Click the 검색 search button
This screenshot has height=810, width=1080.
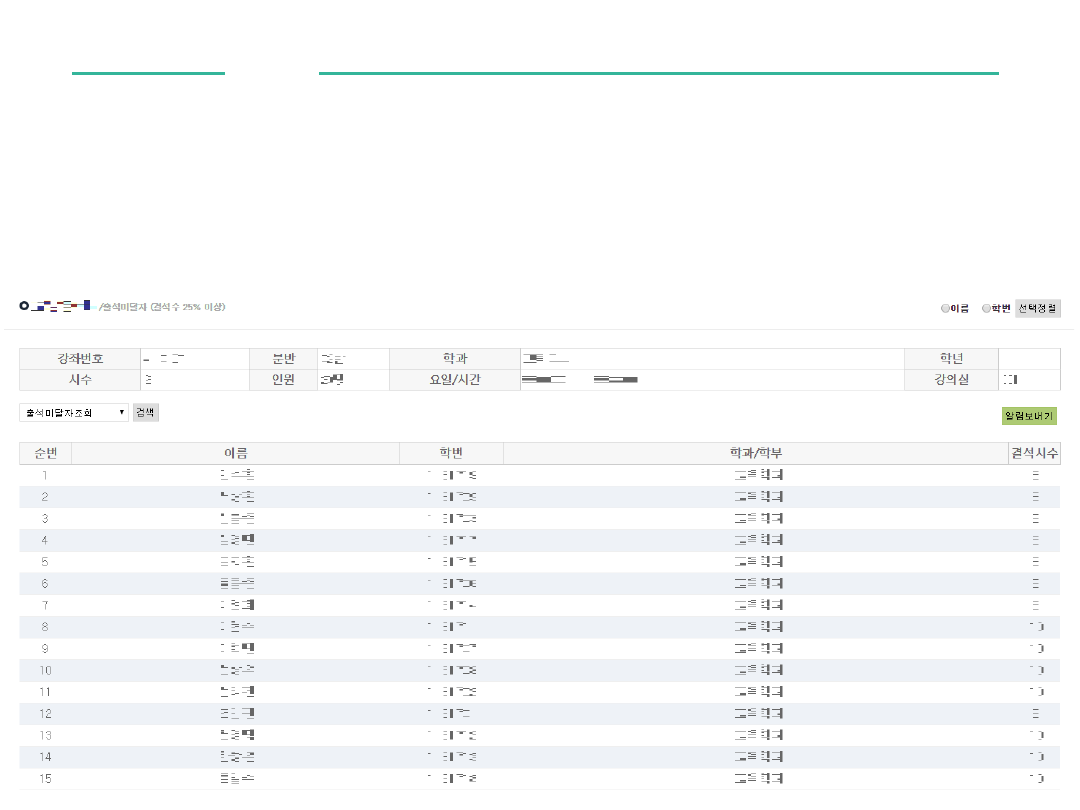(145, 412)
